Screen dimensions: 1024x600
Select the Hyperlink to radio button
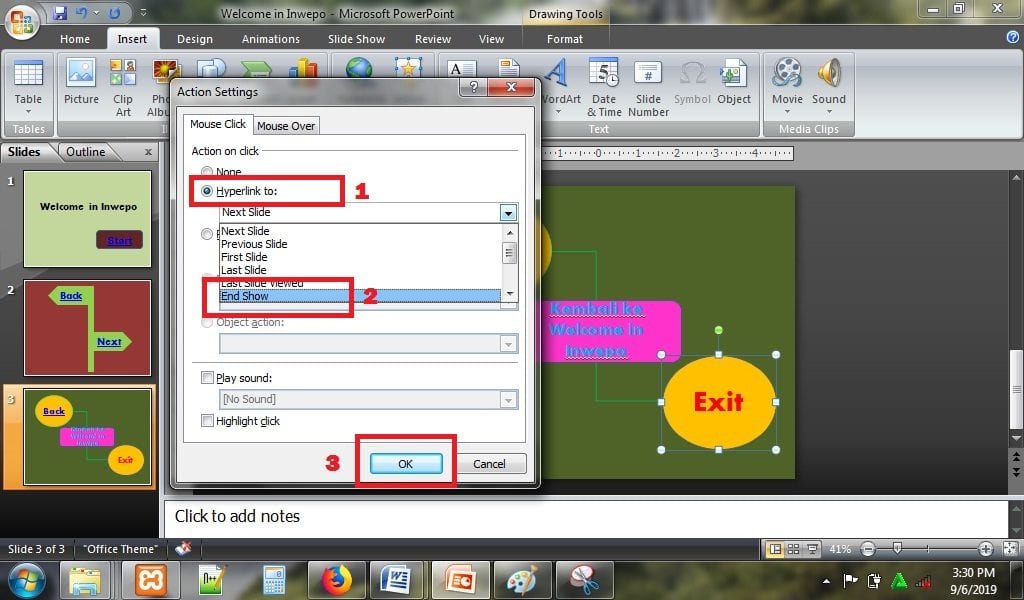point(207,191)
